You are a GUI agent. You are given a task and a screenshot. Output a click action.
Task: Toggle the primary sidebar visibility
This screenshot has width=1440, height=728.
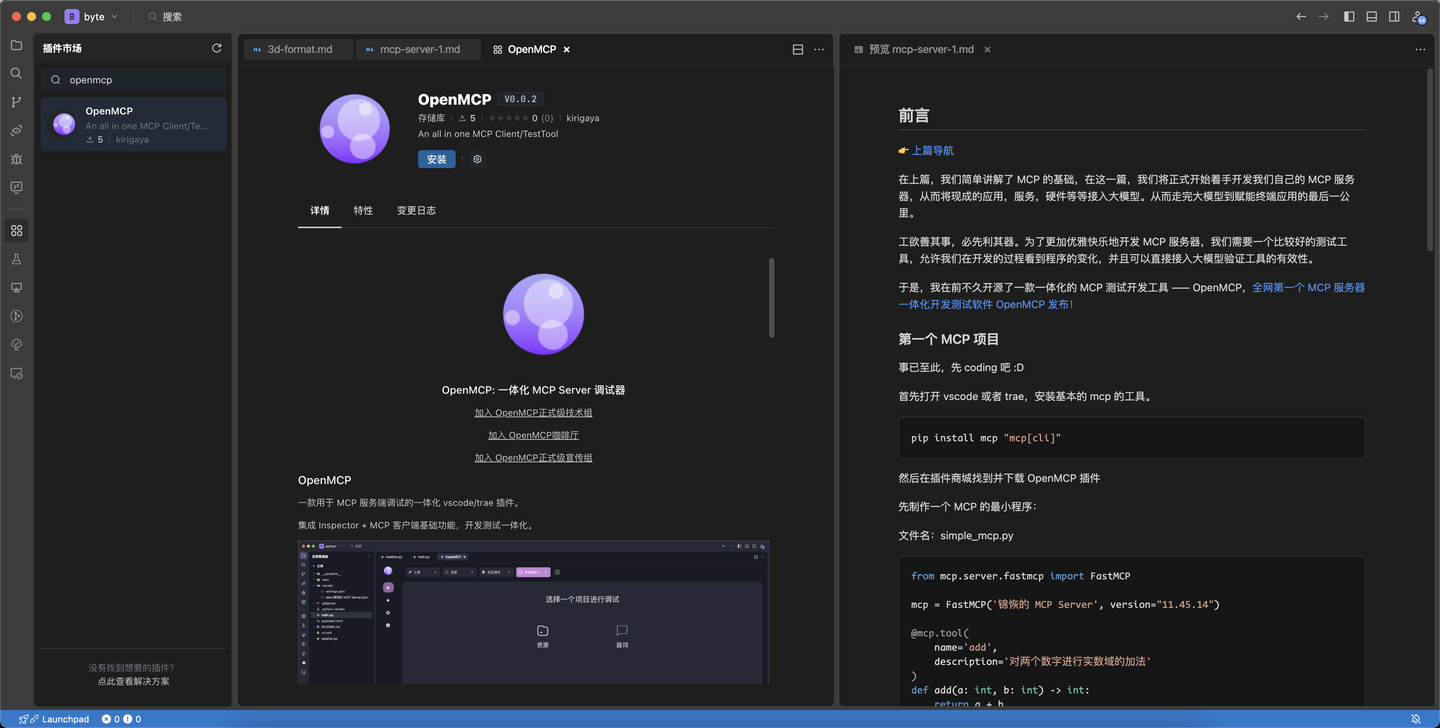1349,16
